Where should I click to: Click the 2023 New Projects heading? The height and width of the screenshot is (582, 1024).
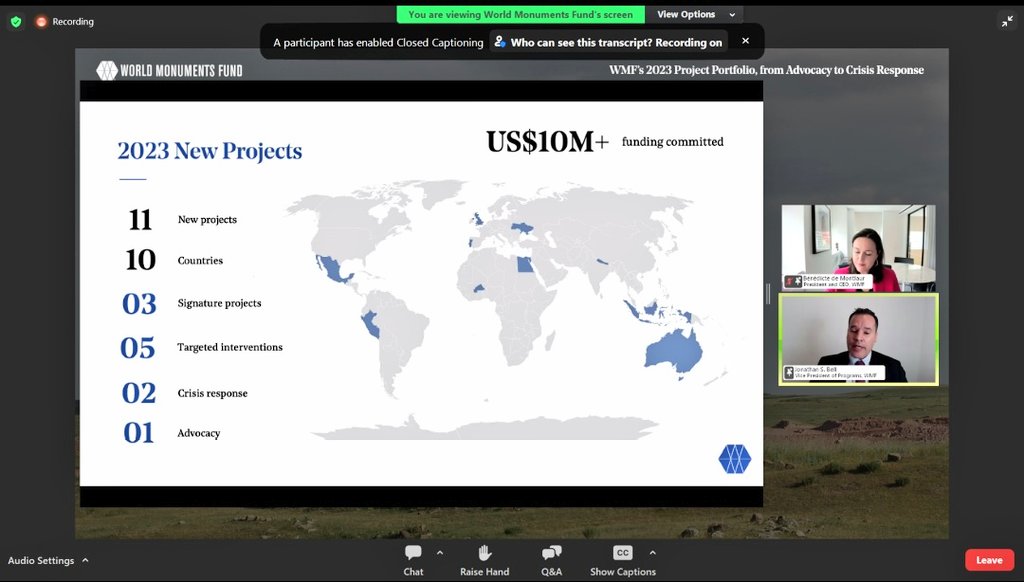[x=210, y=151]
